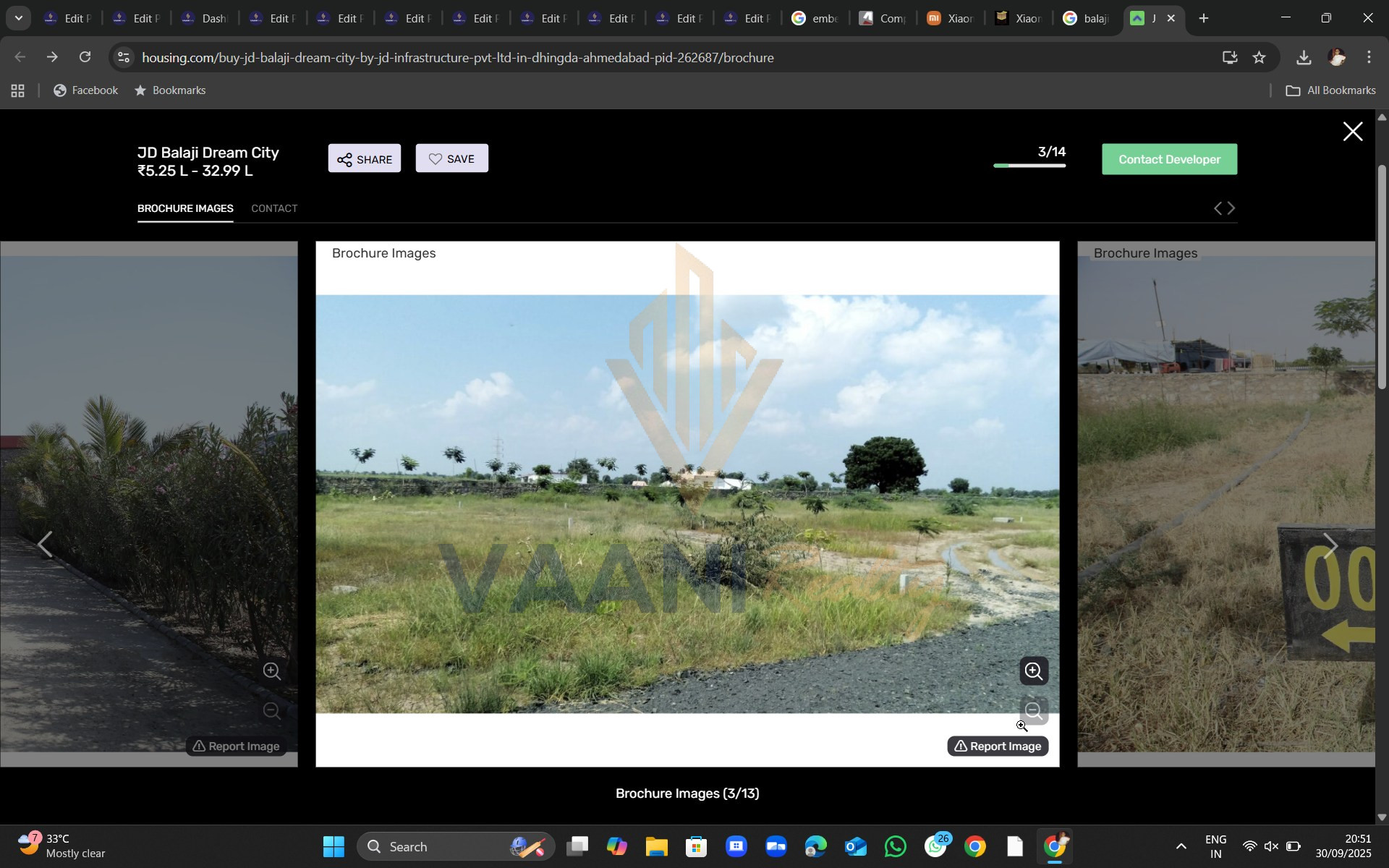Bookmark this page with the star icon
The height and width of the screenshot is (868, 1389).
click(1260, 57)
